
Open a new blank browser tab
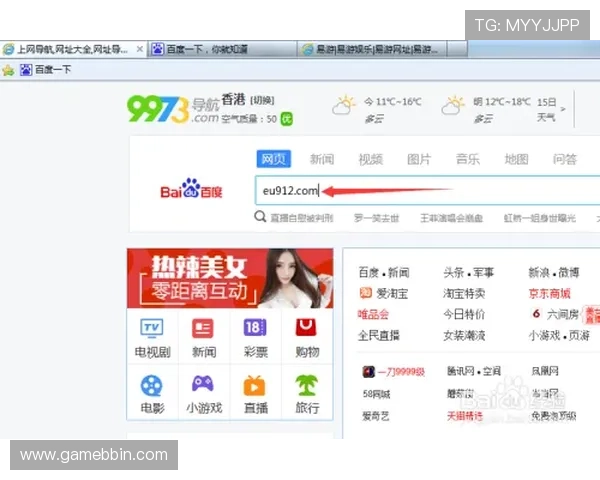(457, 49)
